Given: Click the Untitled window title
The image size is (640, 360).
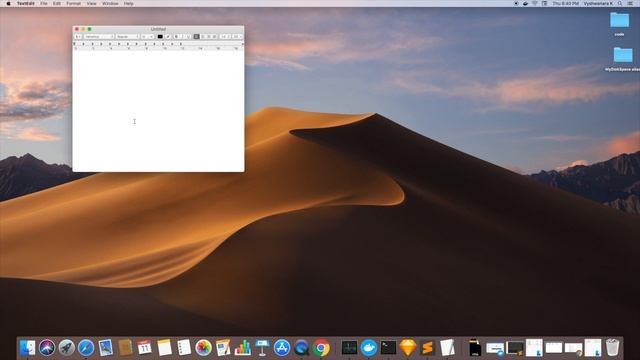Looking at the screenshot, I should point(158,29).
